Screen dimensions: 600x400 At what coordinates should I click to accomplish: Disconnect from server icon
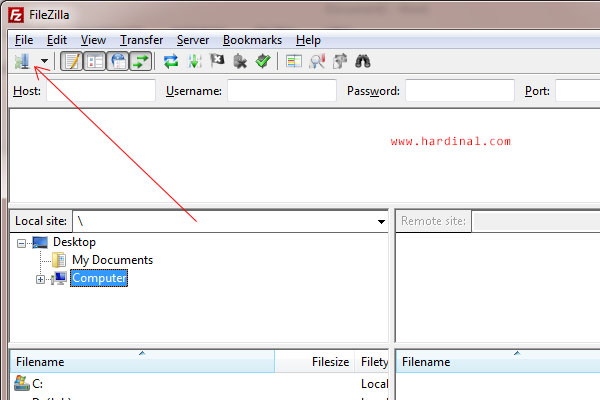click(240, 61)
